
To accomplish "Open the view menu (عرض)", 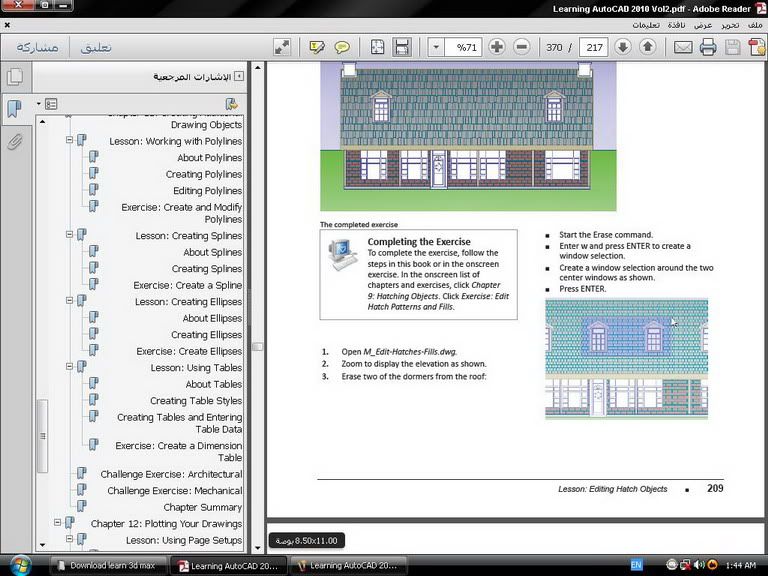I will click(703, 24).
